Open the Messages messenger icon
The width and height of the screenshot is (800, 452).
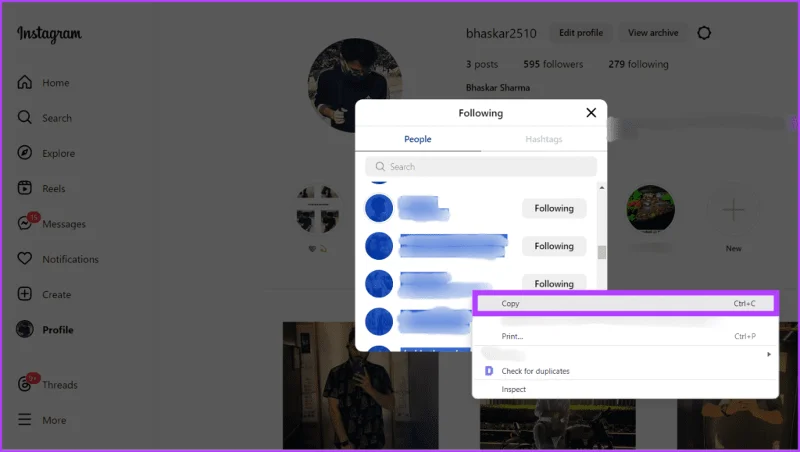(x=24, y=223)
